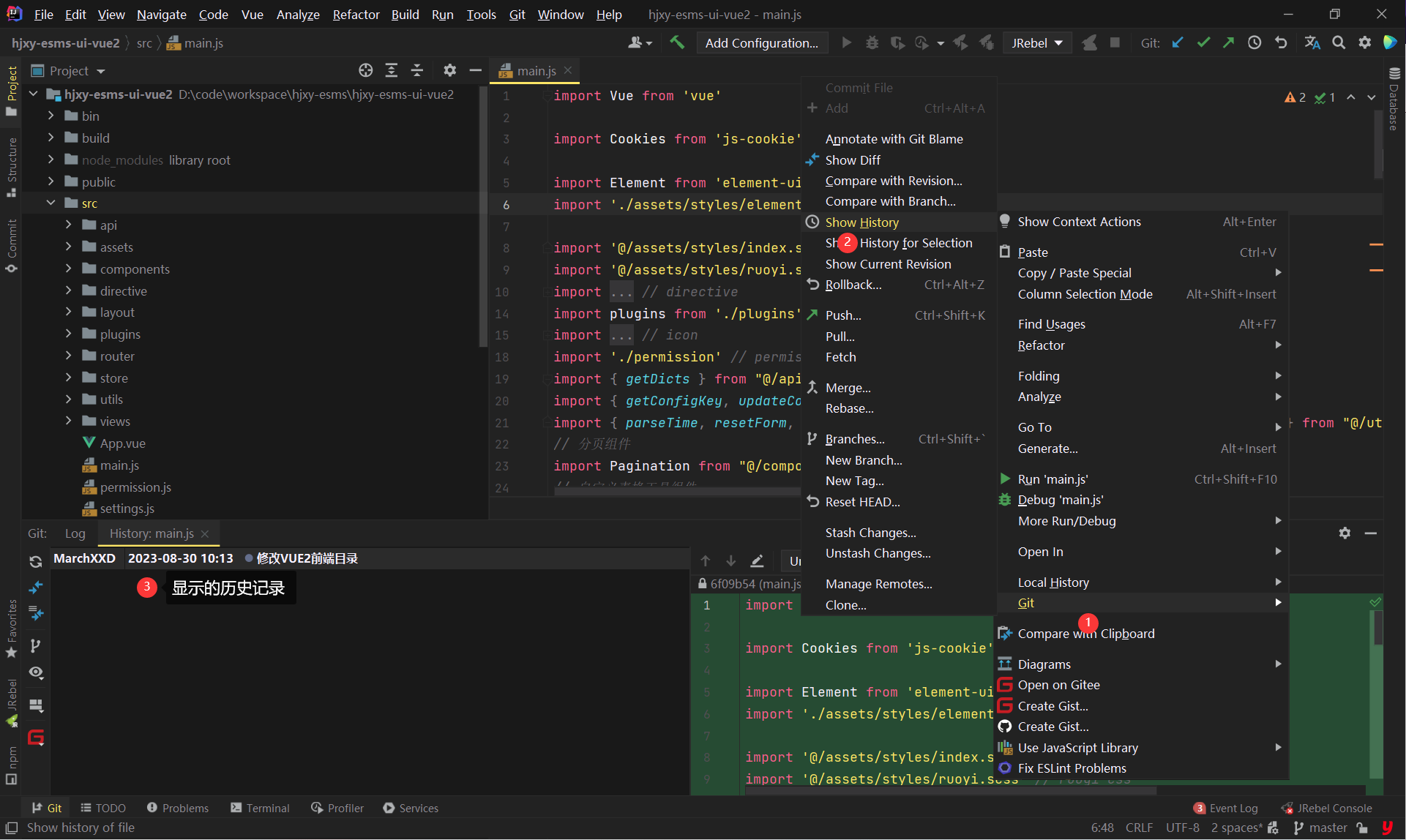Screen dimensions: 1406x840
Task: Click CRLF line separator in status bar
Action: (x=1139, y=828)
